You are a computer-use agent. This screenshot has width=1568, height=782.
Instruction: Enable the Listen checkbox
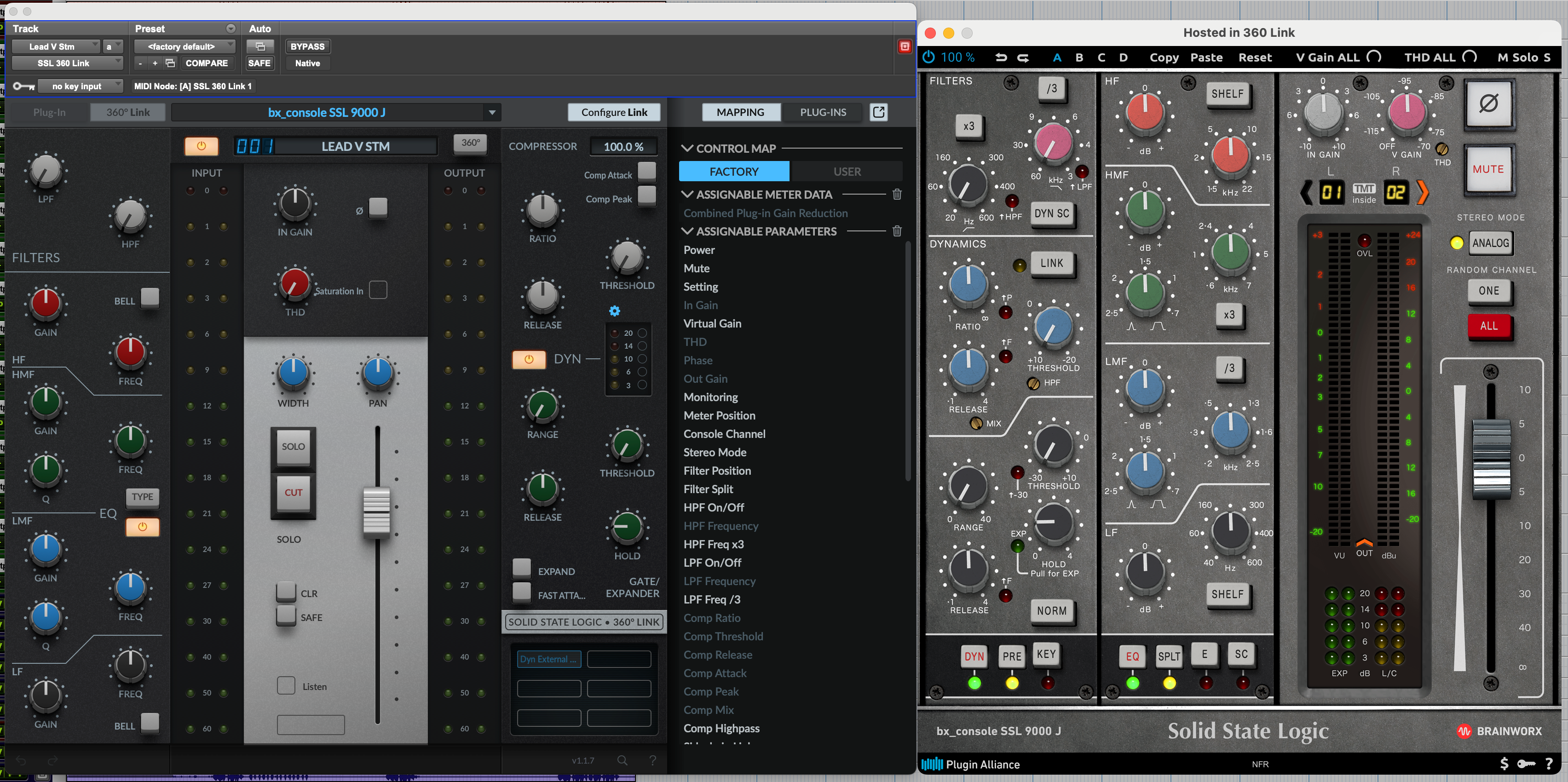coord(286,685)
